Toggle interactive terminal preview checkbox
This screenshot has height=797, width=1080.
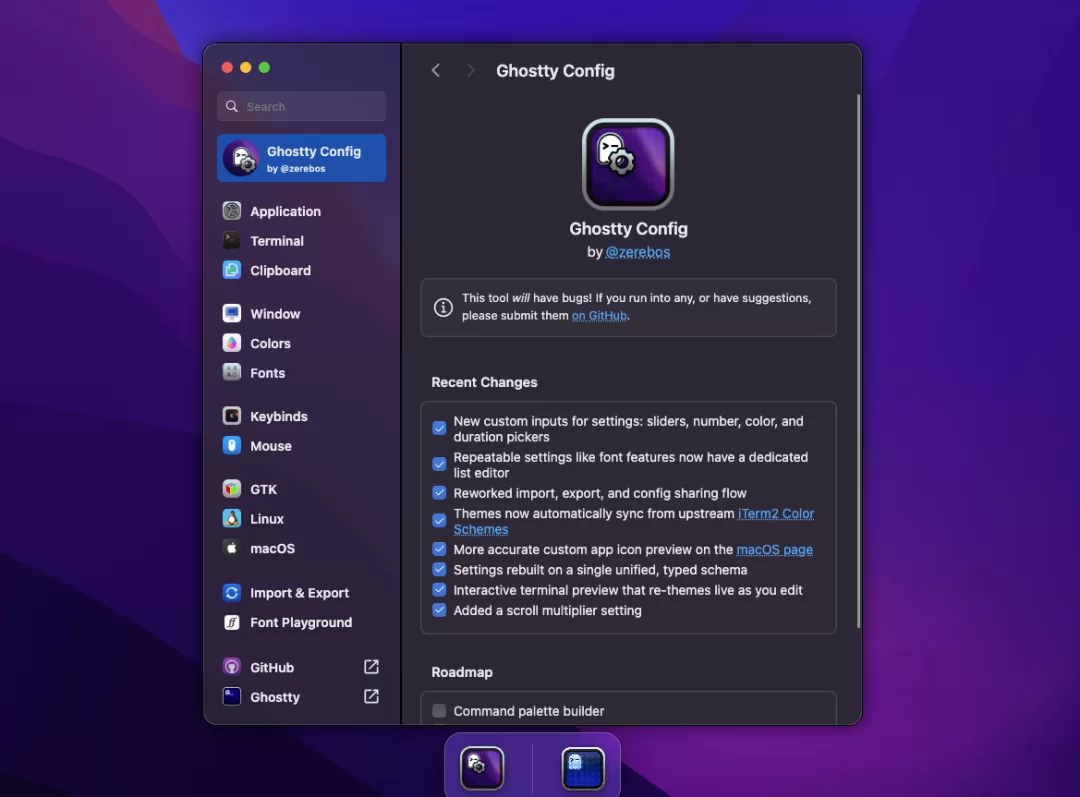[439, 590]
